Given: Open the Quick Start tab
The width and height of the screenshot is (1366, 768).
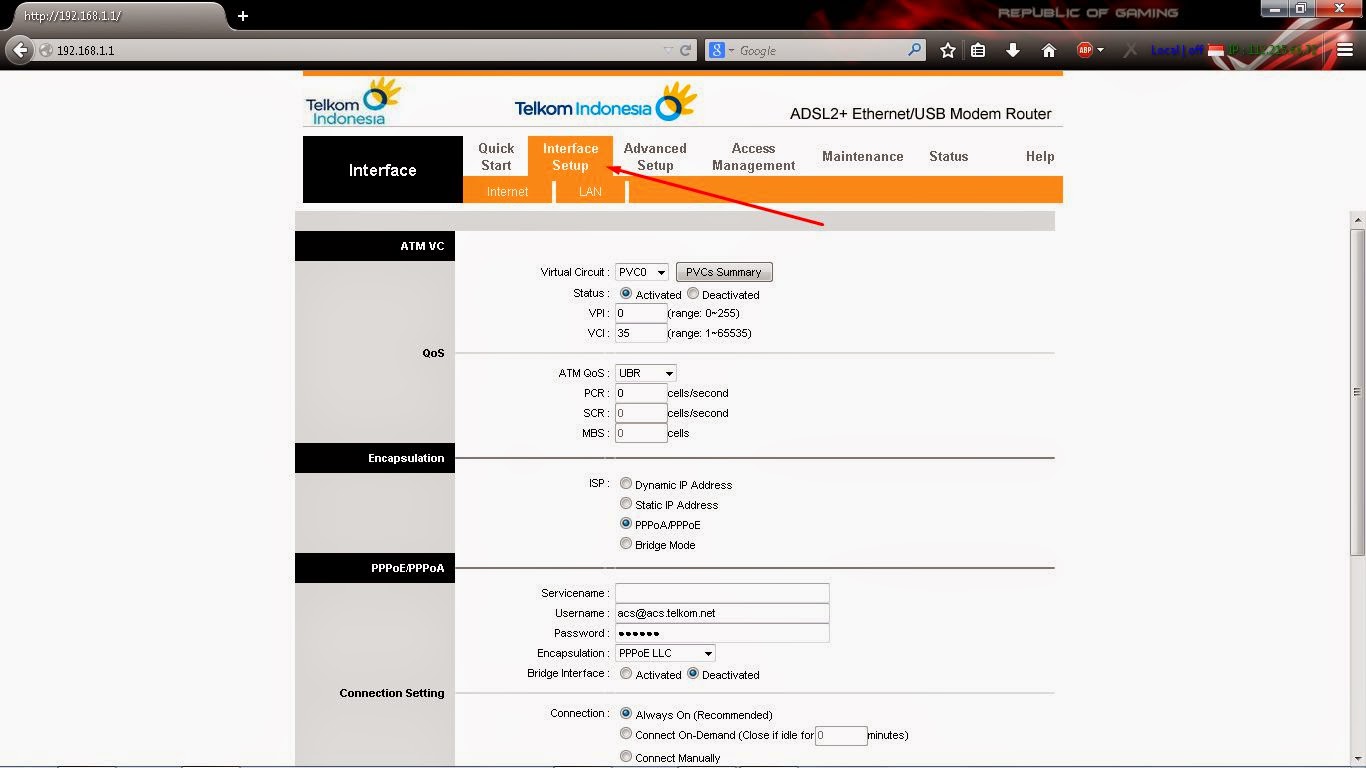Looking at the screenshot, I should tap(496, 157).
